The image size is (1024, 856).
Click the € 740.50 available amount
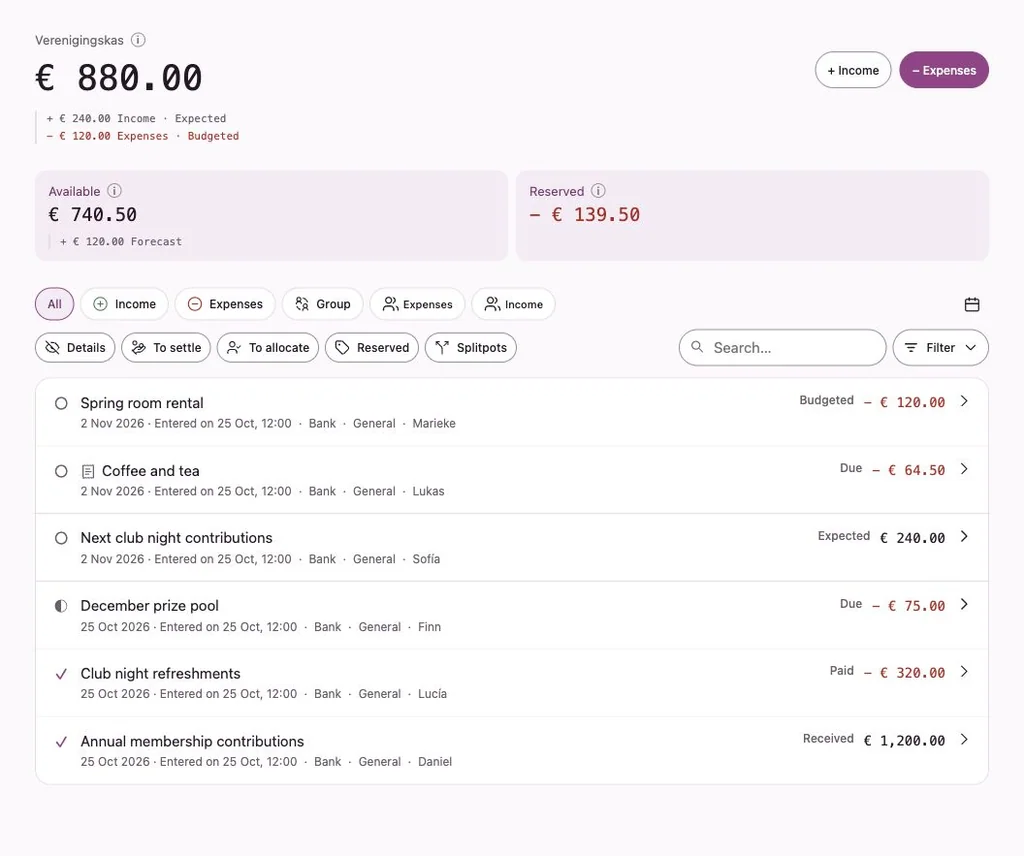[x=93, y=214]
